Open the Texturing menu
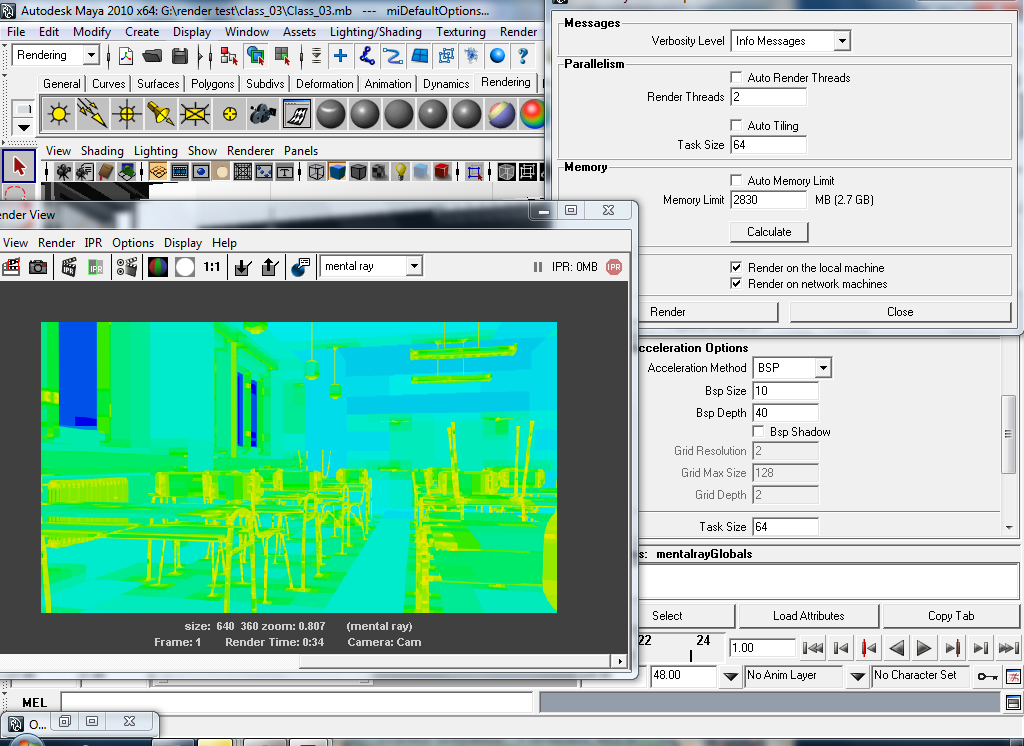Image resolution: width=1024 pixels, height=746 pixels. (x=461, y=32)
